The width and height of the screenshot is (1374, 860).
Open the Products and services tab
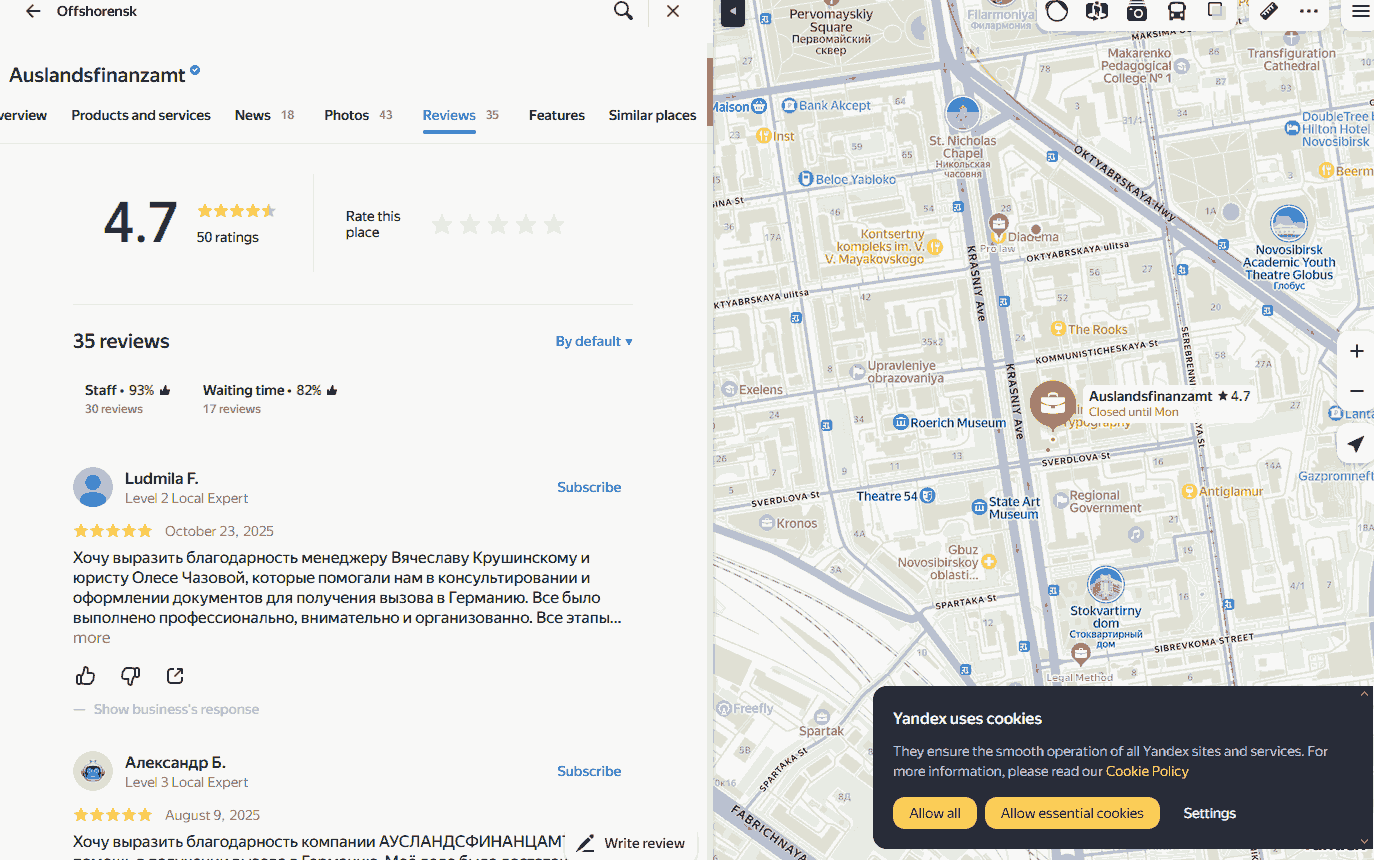[141, 115]
